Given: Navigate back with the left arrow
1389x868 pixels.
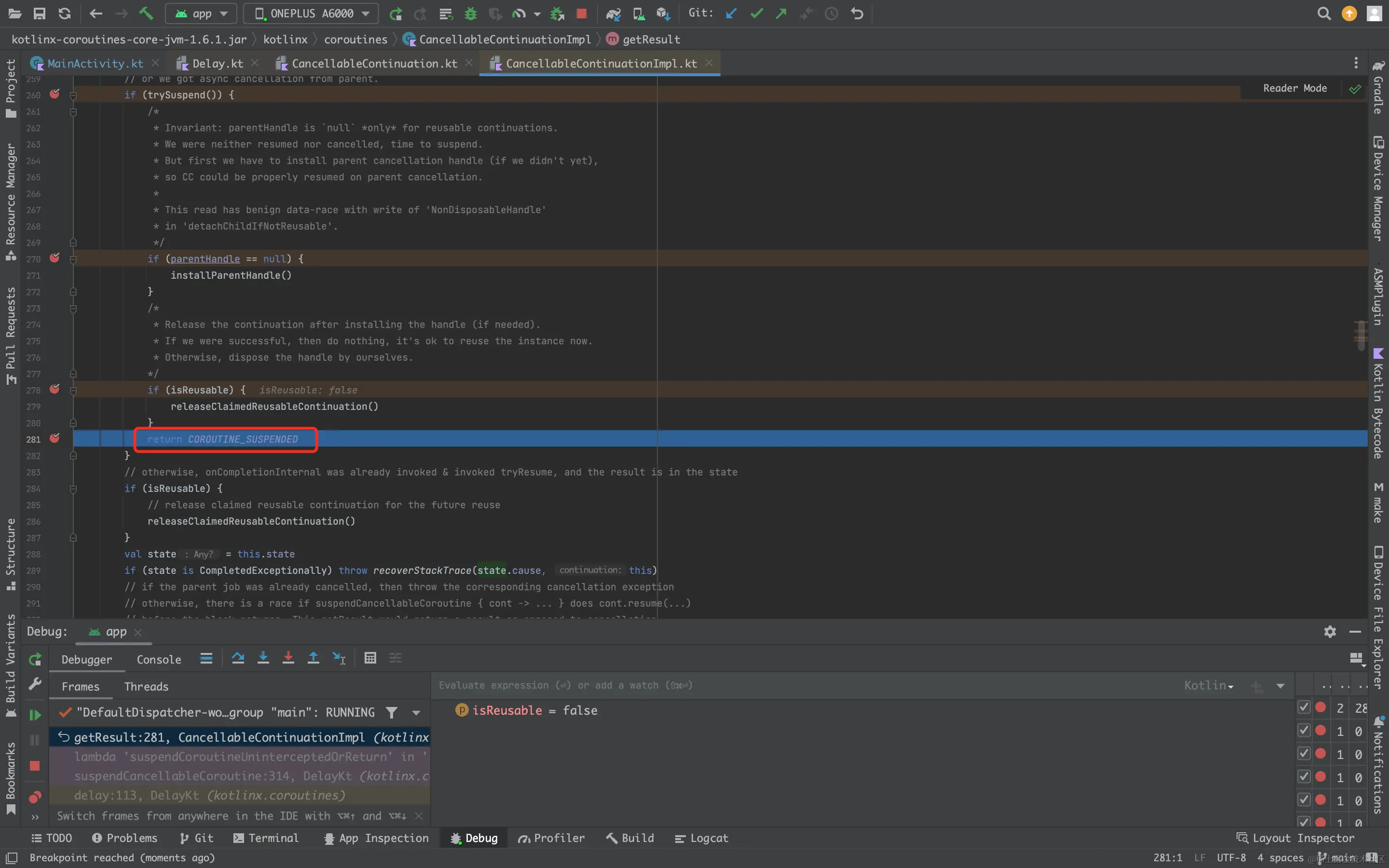Looking at the screenshot, I should point(96,13).
